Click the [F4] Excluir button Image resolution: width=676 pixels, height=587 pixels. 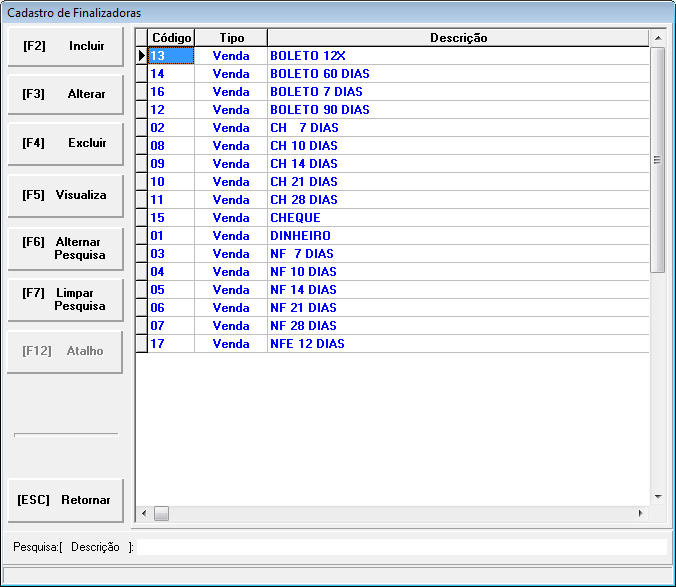point(65,143)
